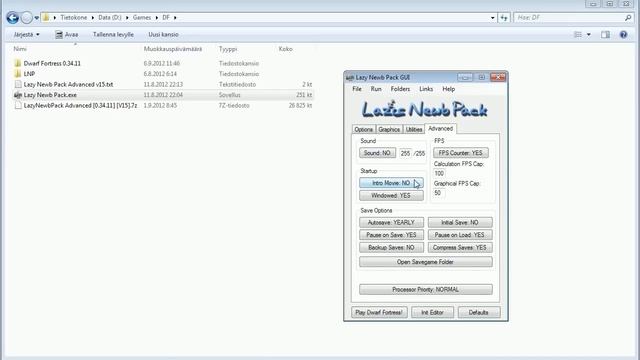Click the Dwarf Fortress folder icon
This screenshot has height=360, width=640.
pyautogui.click(x=18, y=63)
